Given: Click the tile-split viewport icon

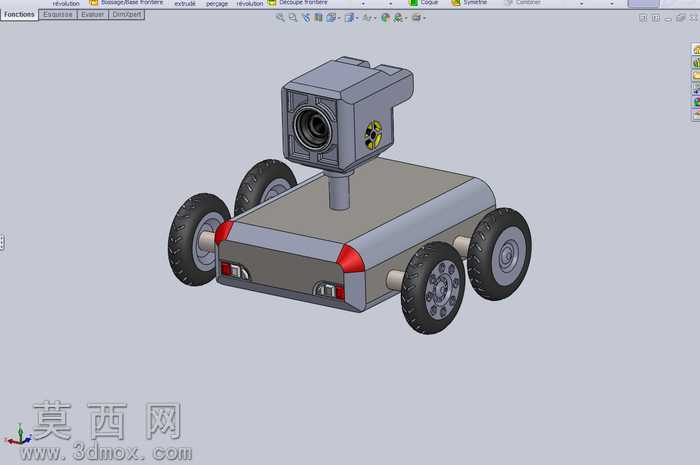Looking at the screenshot, I should coord(643,18).
